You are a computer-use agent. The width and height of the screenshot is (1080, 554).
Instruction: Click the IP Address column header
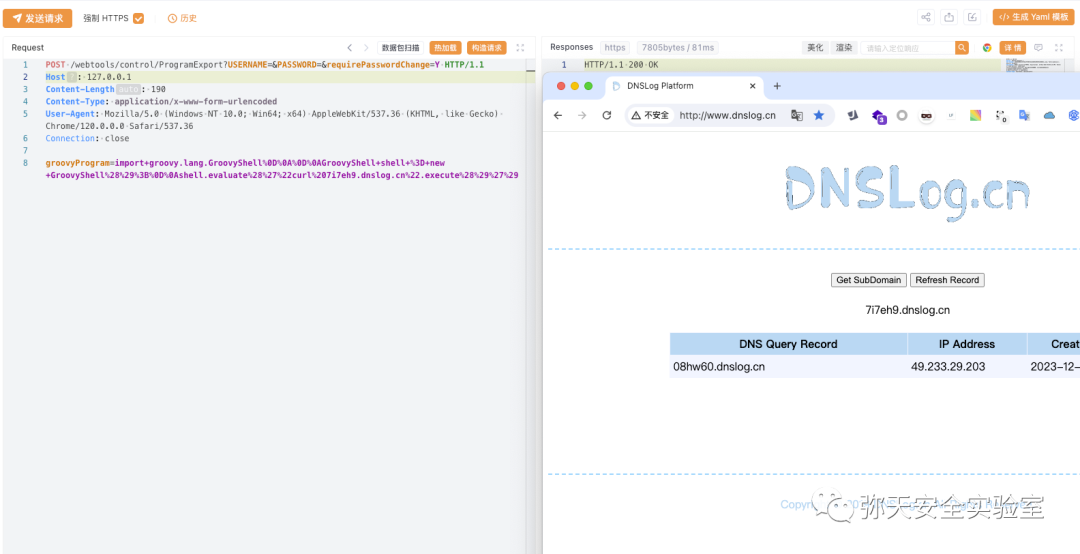click(x=967, y=344)
